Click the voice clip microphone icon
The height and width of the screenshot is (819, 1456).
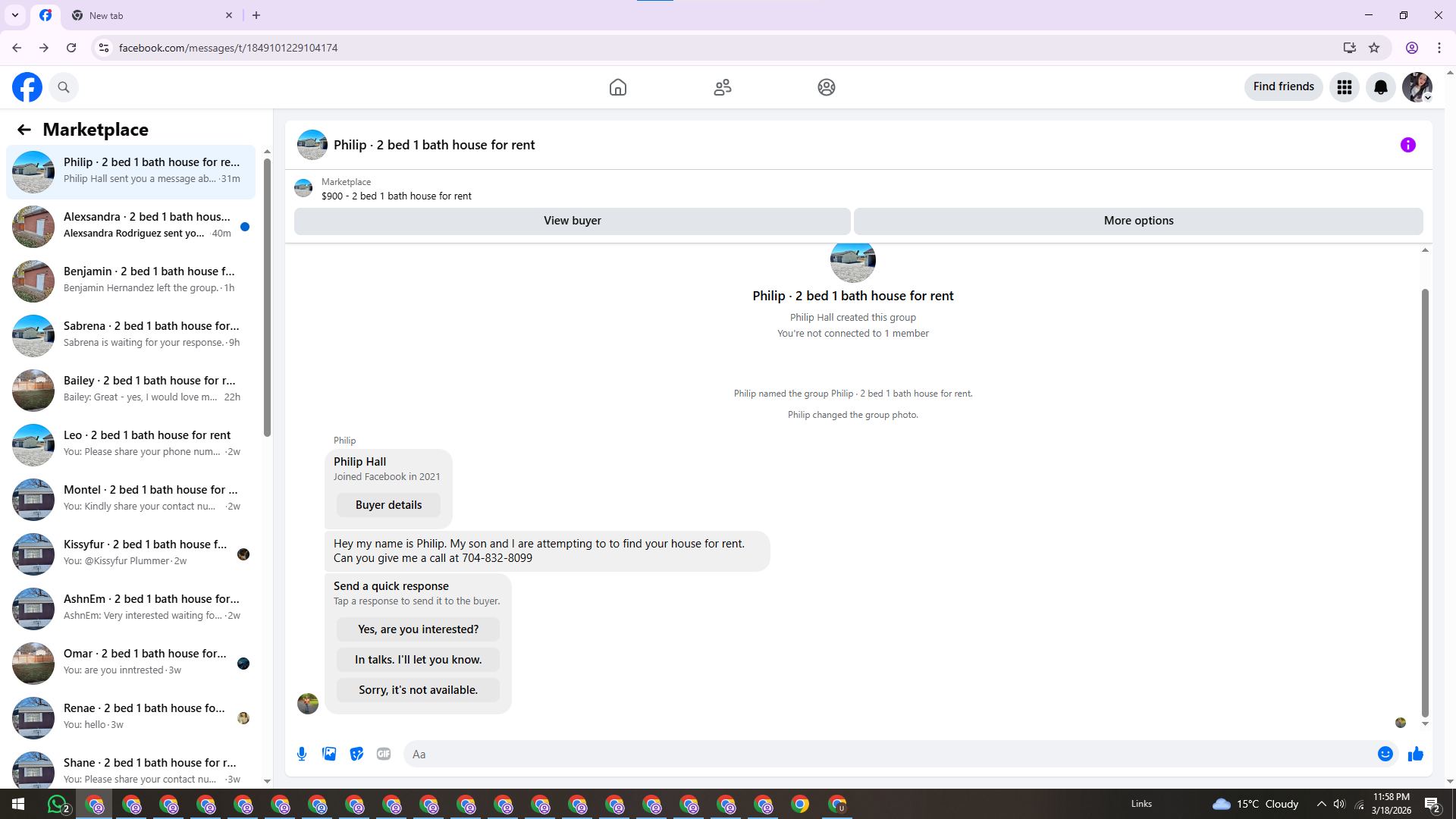tap(302, 754)
